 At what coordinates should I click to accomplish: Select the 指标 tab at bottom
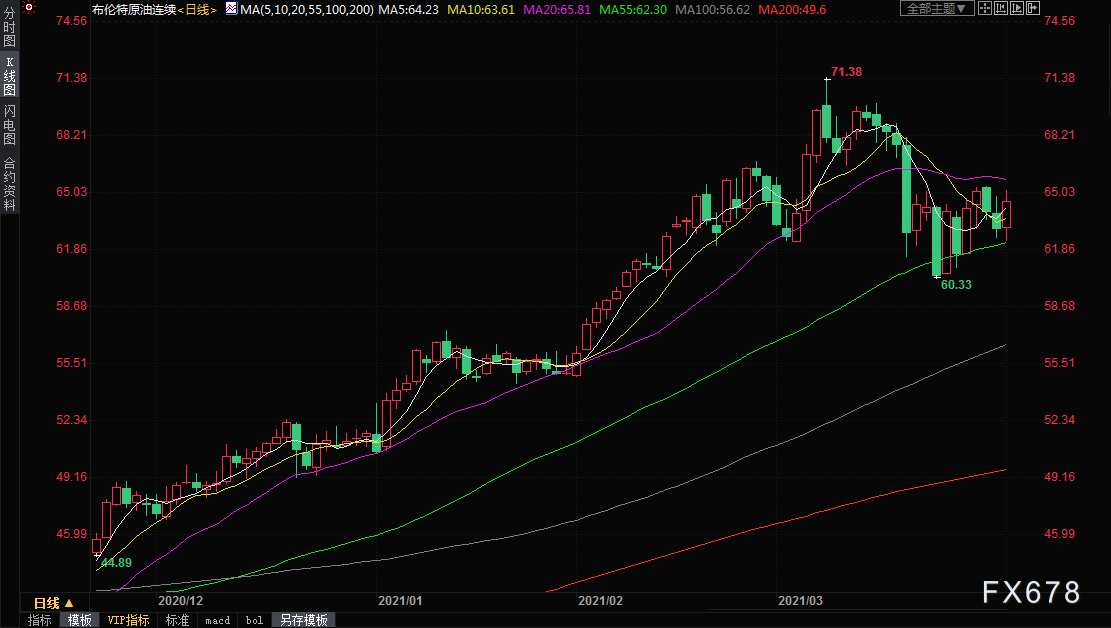[40, 620]
